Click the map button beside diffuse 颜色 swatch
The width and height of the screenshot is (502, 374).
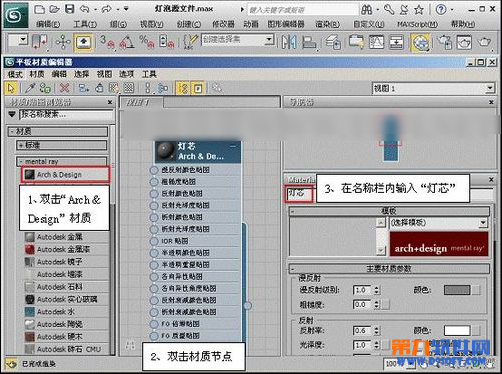tap(476, 290)
